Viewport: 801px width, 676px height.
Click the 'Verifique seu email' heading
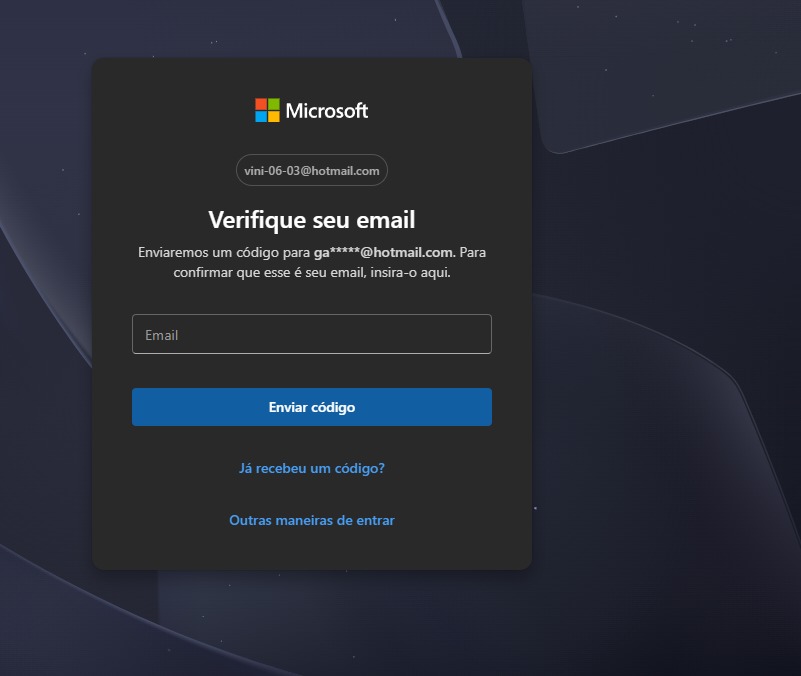tap(312, 219)
